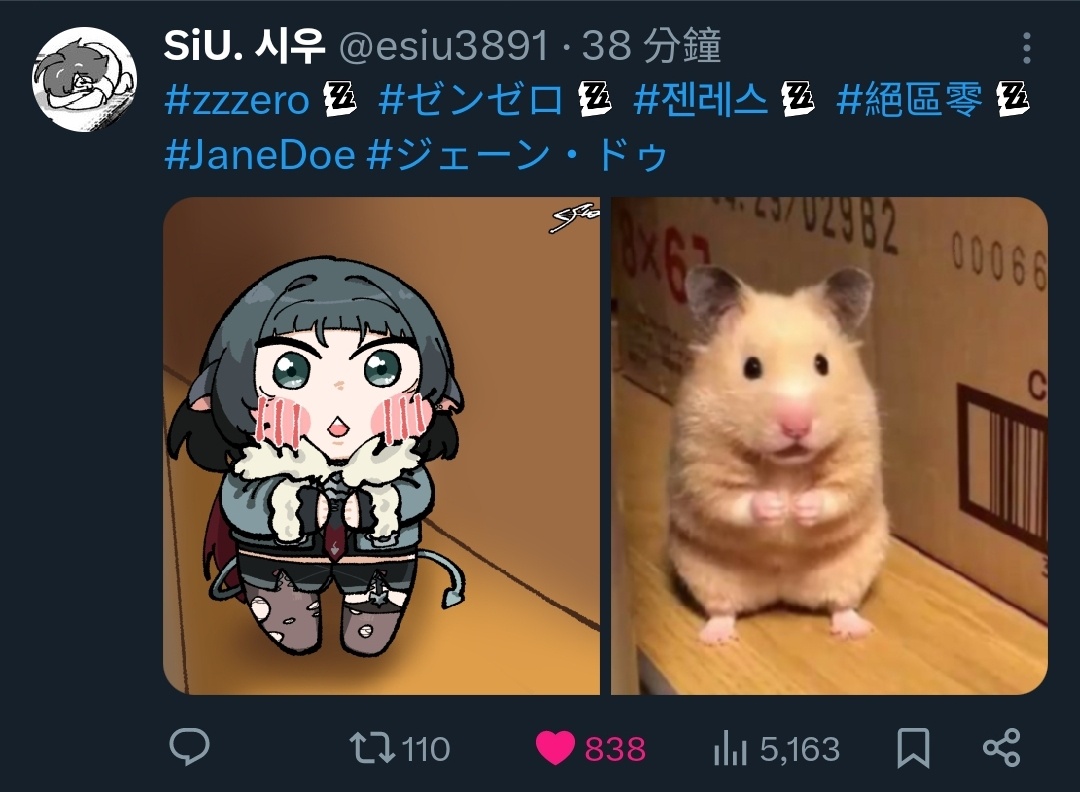The width and height of the screenshot is (1080, 792).
Task: Open the #젠레스 hashtag
Action: tap(700, 101)
